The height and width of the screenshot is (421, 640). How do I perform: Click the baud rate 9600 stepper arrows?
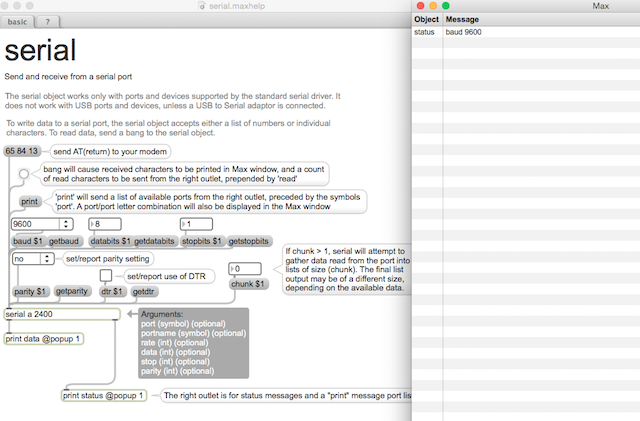pyautogui.click(x=66, y=224)
